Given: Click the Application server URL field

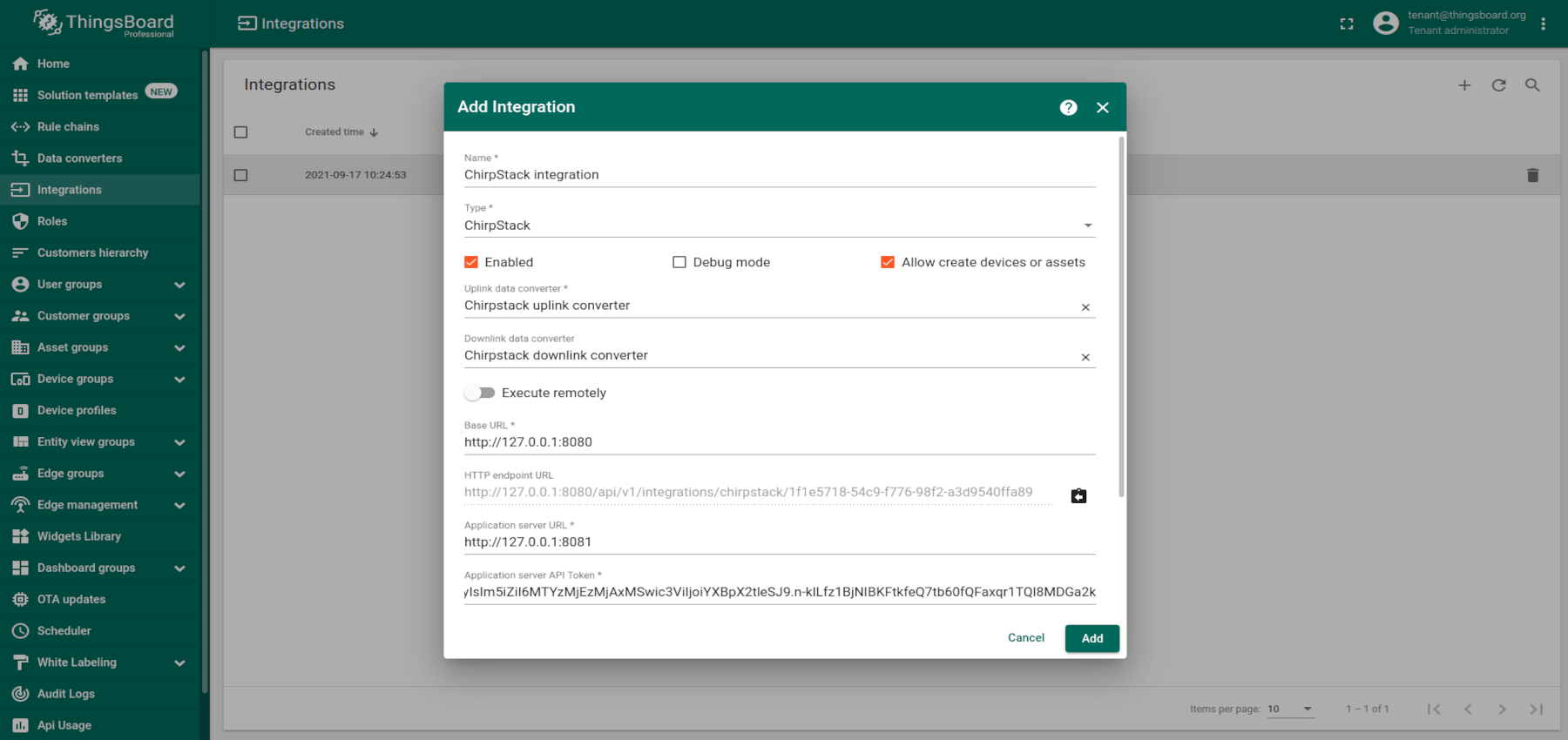Looking at the screenshot, I should click(780, 542).
